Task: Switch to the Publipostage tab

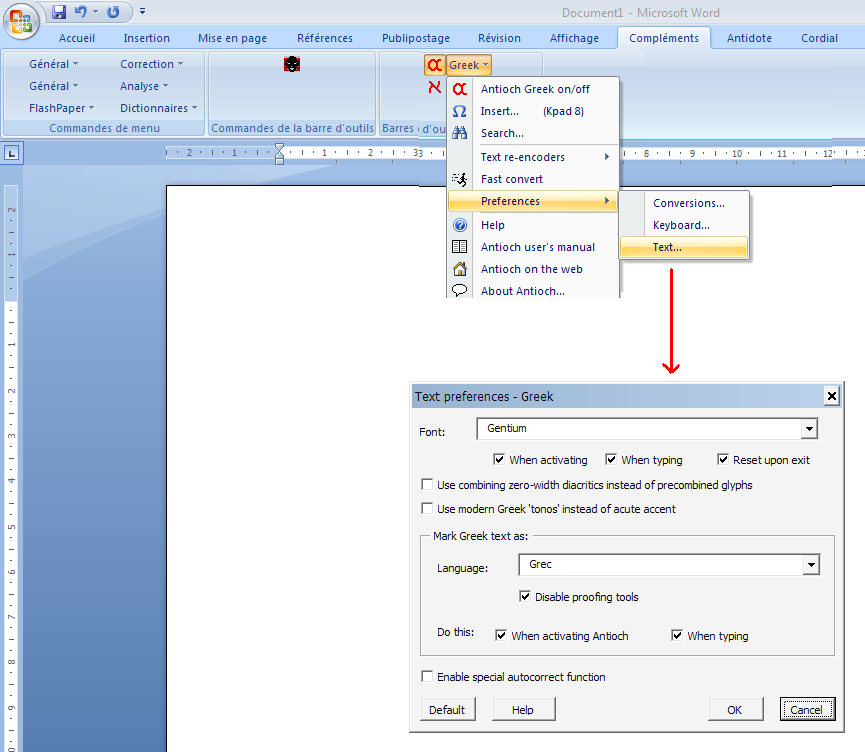Action: click(x=415, y=38)
